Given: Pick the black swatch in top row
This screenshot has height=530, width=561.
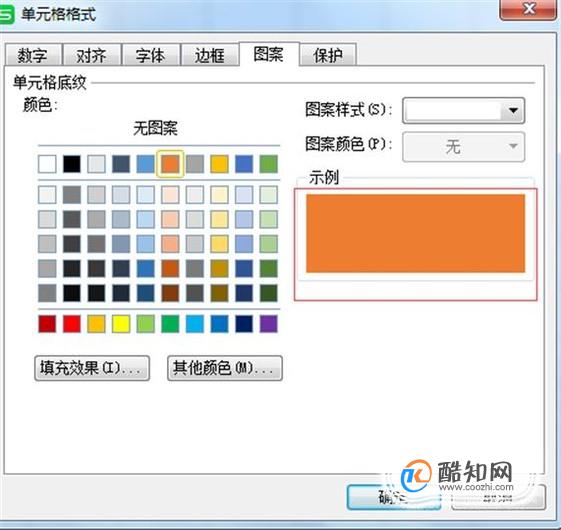Looking at the screenshot, I should tap(72, 164).
